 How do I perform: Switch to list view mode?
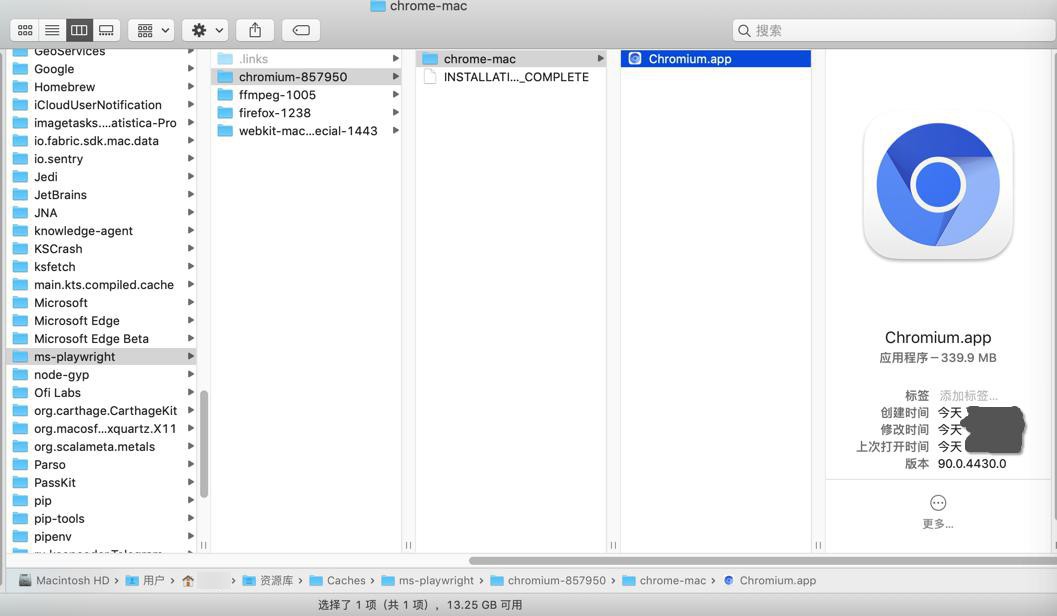[x=52, y=30]
